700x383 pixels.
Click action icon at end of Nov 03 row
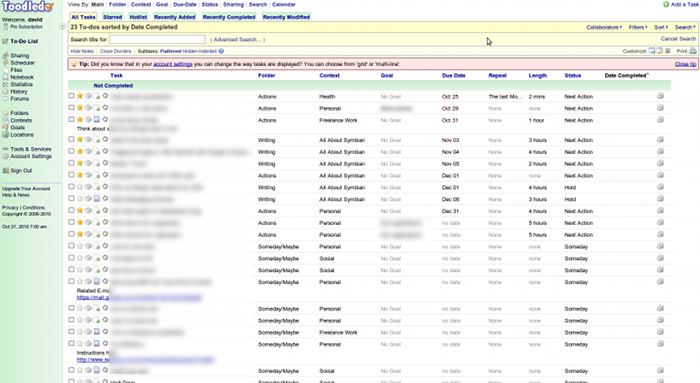pos(660,140)
